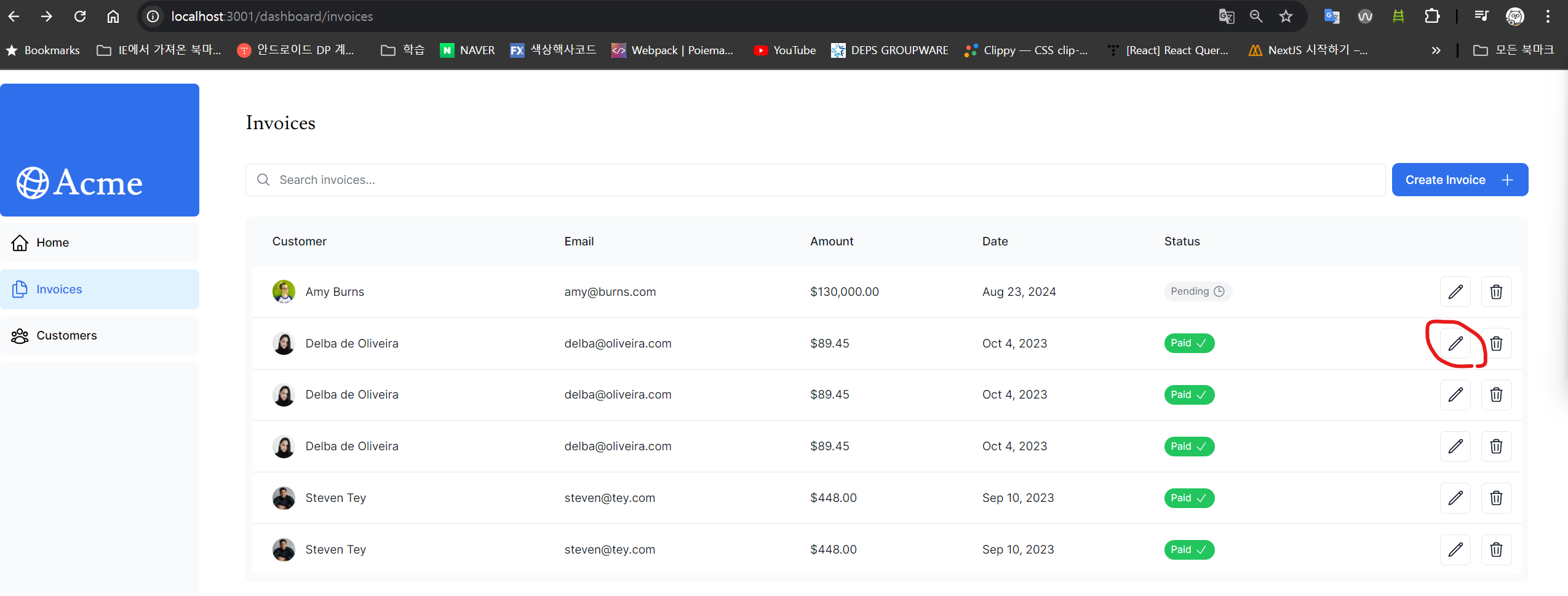Screen dimensions: 1568x596
Task: Click the Acme logo banner
Action: click(100, 150)
